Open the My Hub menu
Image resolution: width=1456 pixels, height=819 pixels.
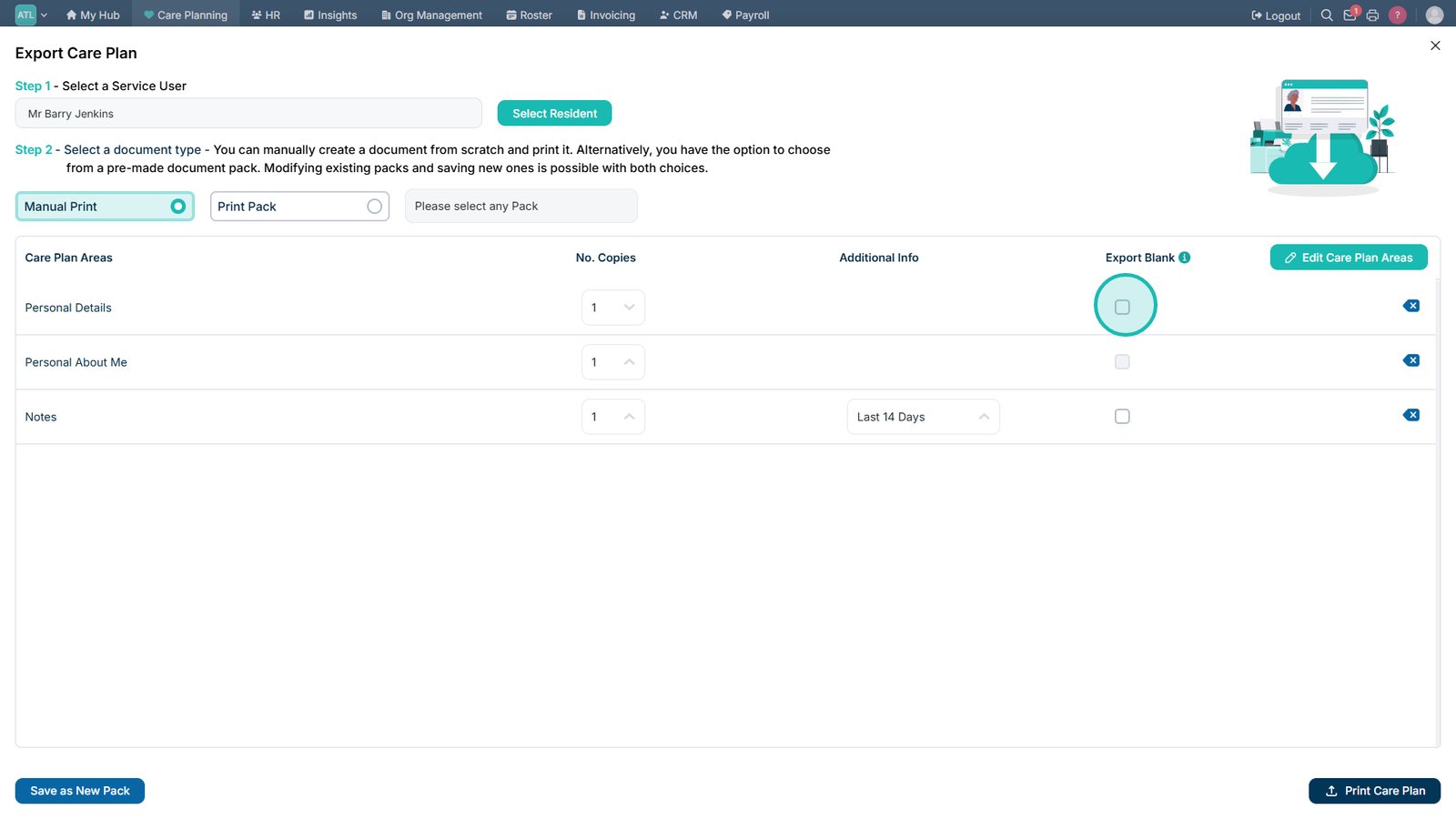(x=93, y=15)
